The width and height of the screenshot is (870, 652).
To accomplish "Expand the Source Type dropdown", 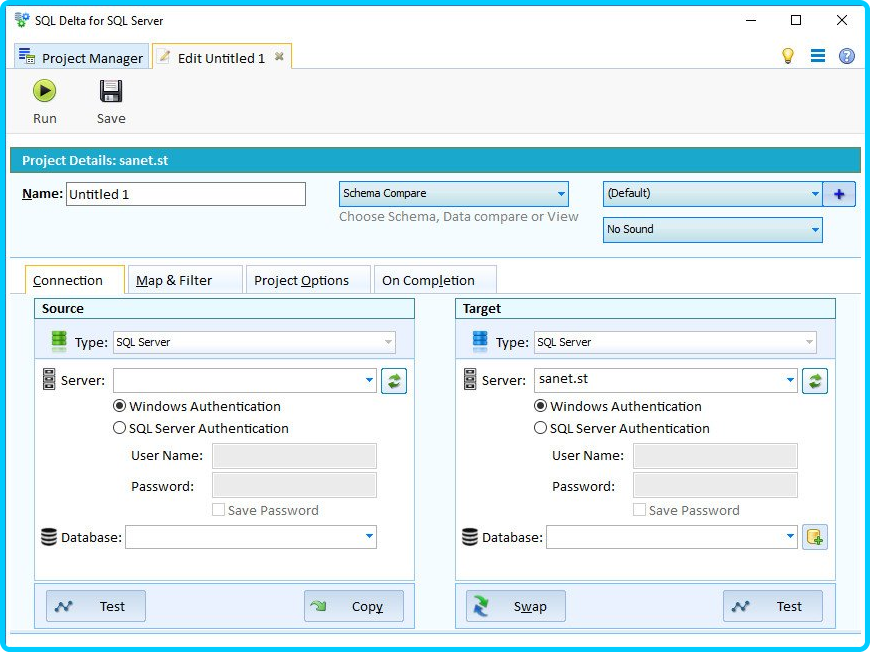I will coord(388,342).
